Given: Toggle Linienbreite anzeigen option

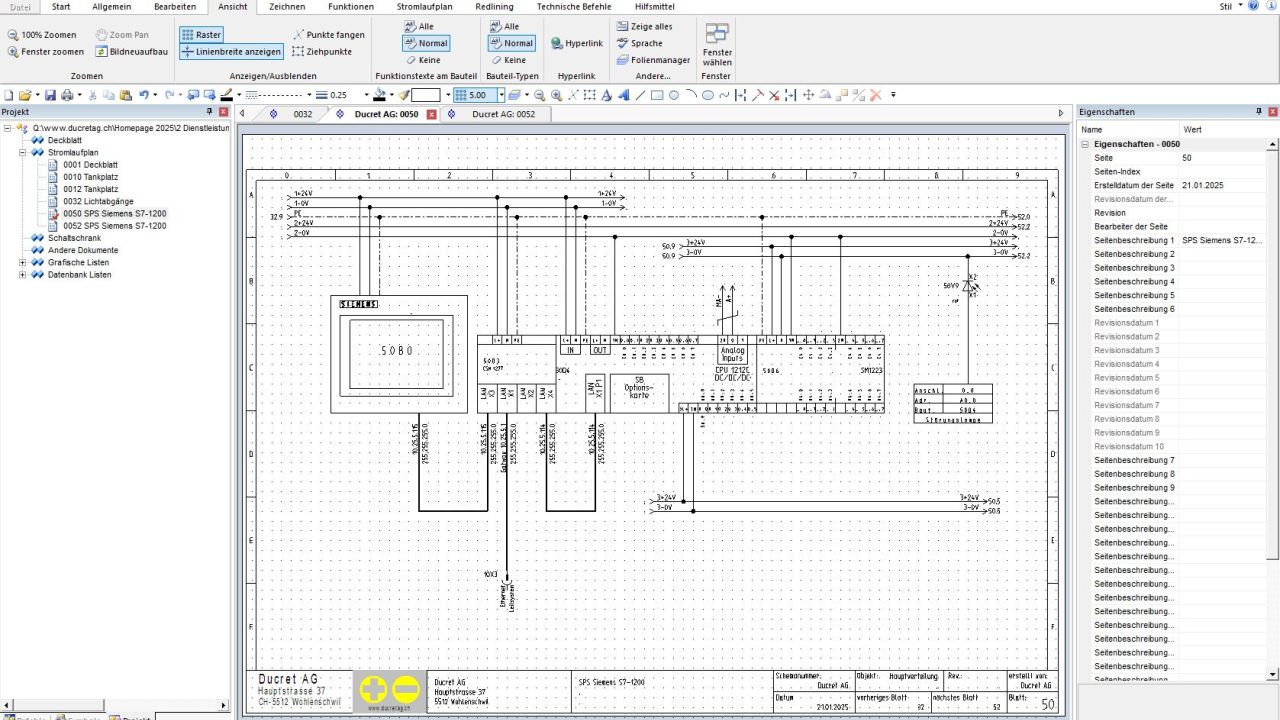Looking at the screenshot, I should 231,51.
